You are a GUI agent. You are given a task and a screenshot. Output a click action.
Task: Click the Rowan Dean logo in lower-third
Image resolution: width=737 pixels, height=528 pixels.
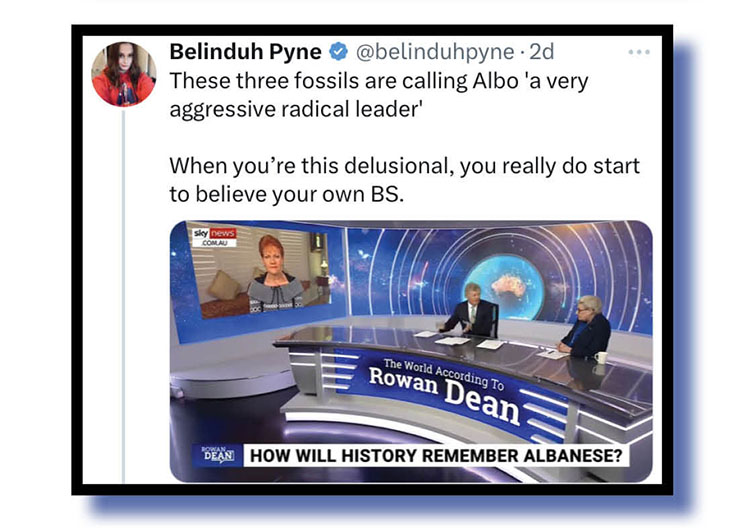click(218, 455)
